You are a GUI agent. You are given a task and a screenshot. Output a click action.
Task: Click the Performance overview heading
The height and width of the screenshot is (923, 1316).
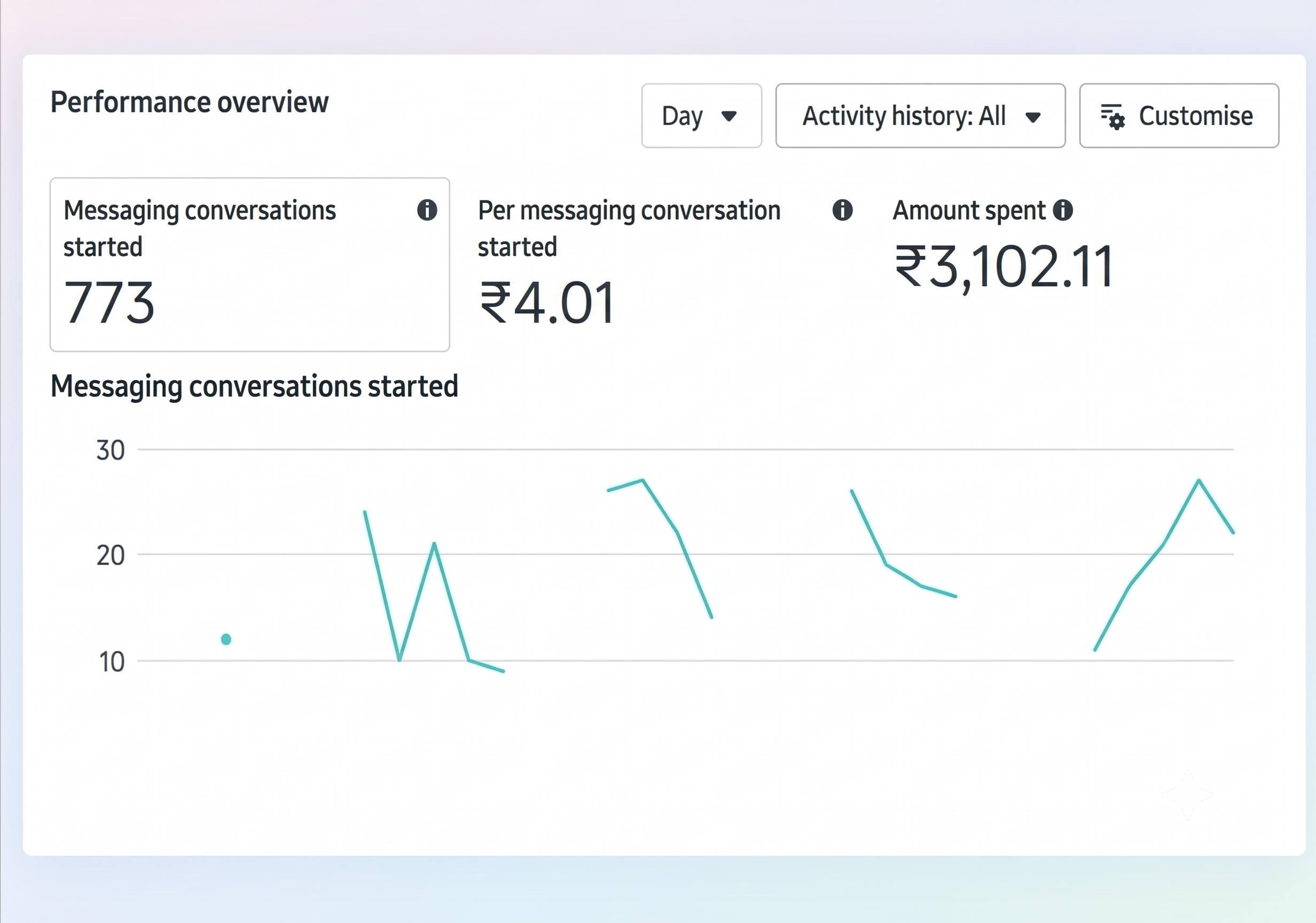(x=190, y=103)
